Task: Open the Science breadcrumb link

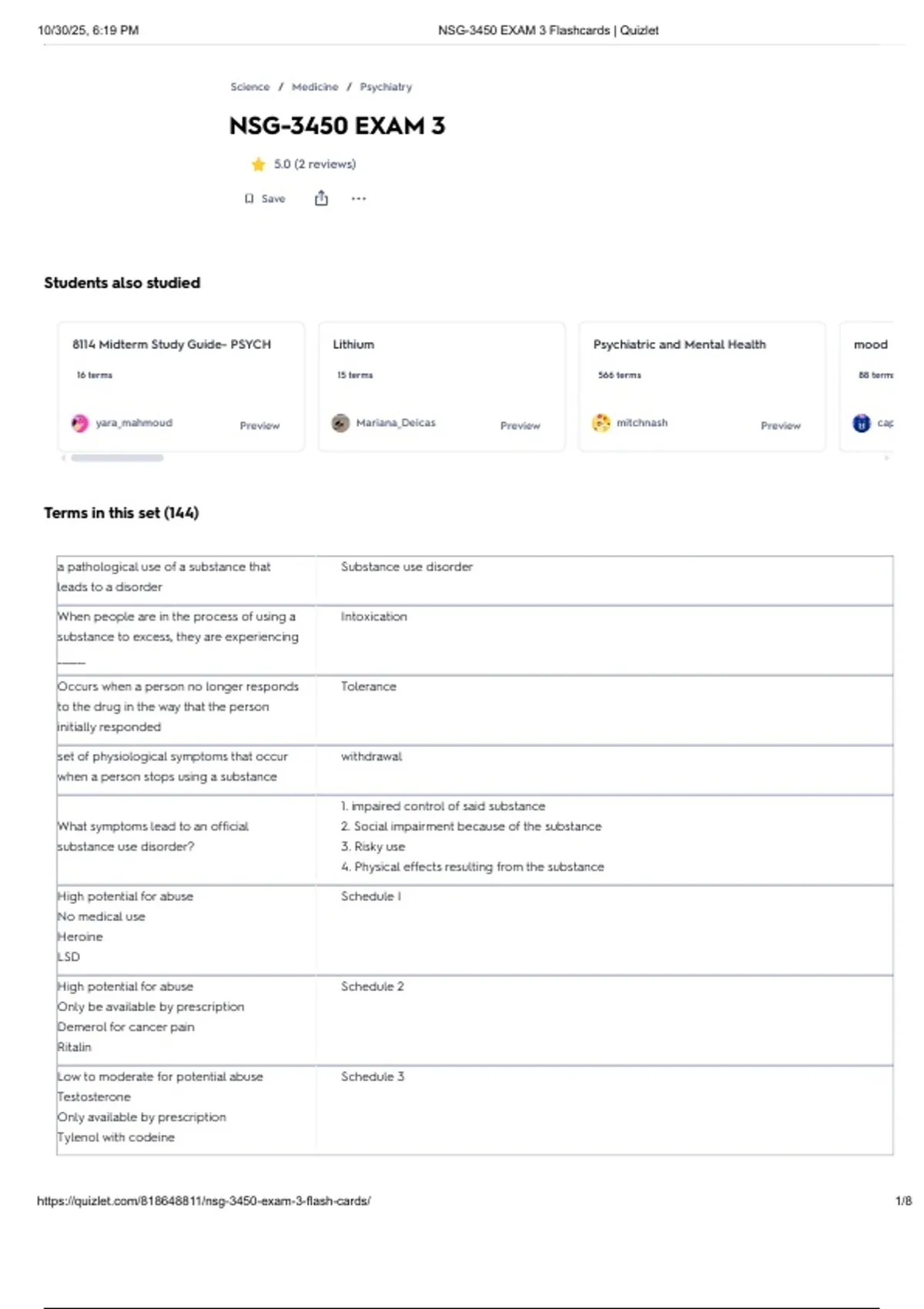Action: 250,87
